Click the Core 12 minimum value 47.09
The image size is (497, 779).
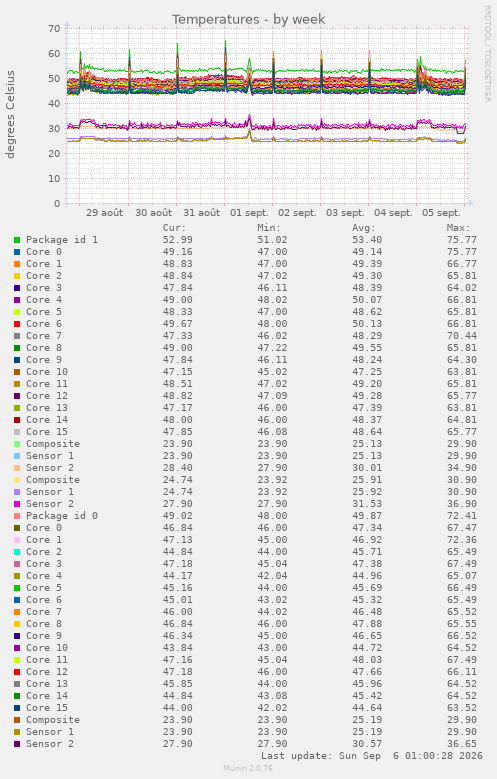pos(272,396)
